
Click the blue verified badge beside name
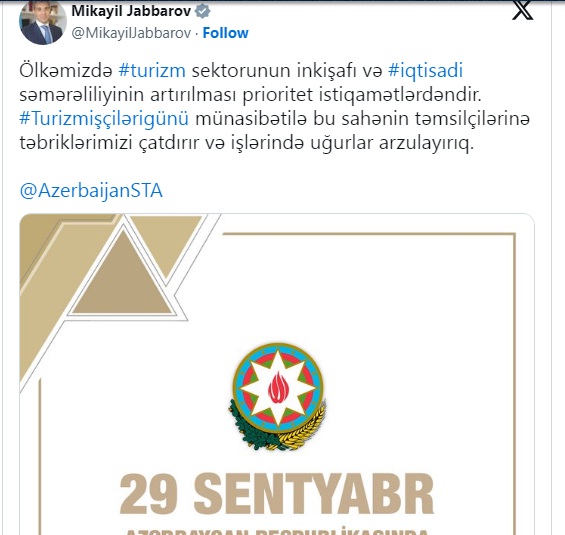point(203,11)
